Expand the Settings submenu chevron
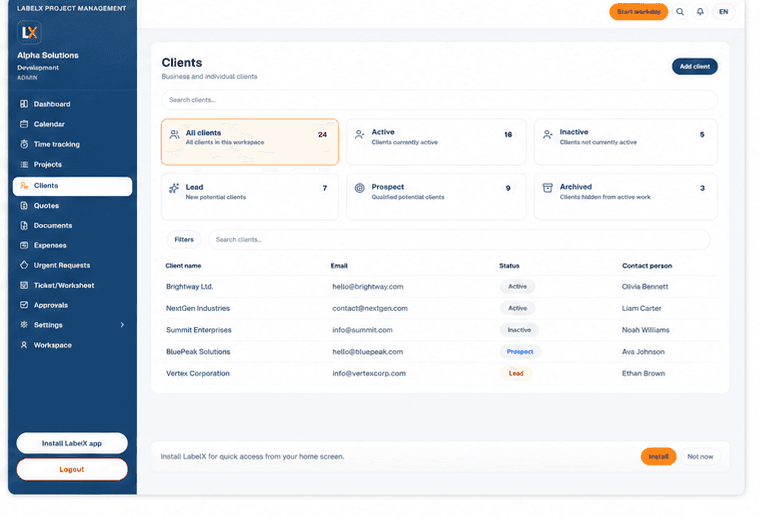 [122, 325]
